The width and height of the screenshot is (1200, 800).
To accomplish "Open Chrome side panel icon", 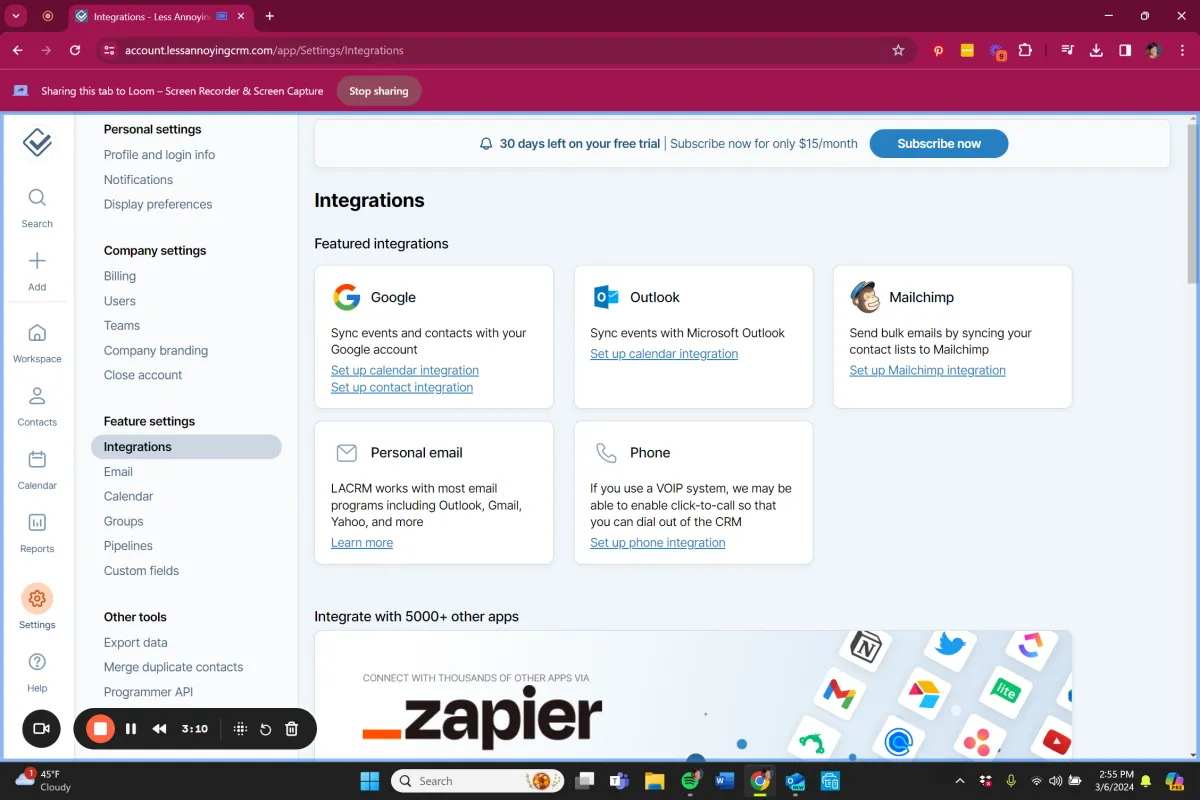I will pyautogui.click(x=1125, y=50).
